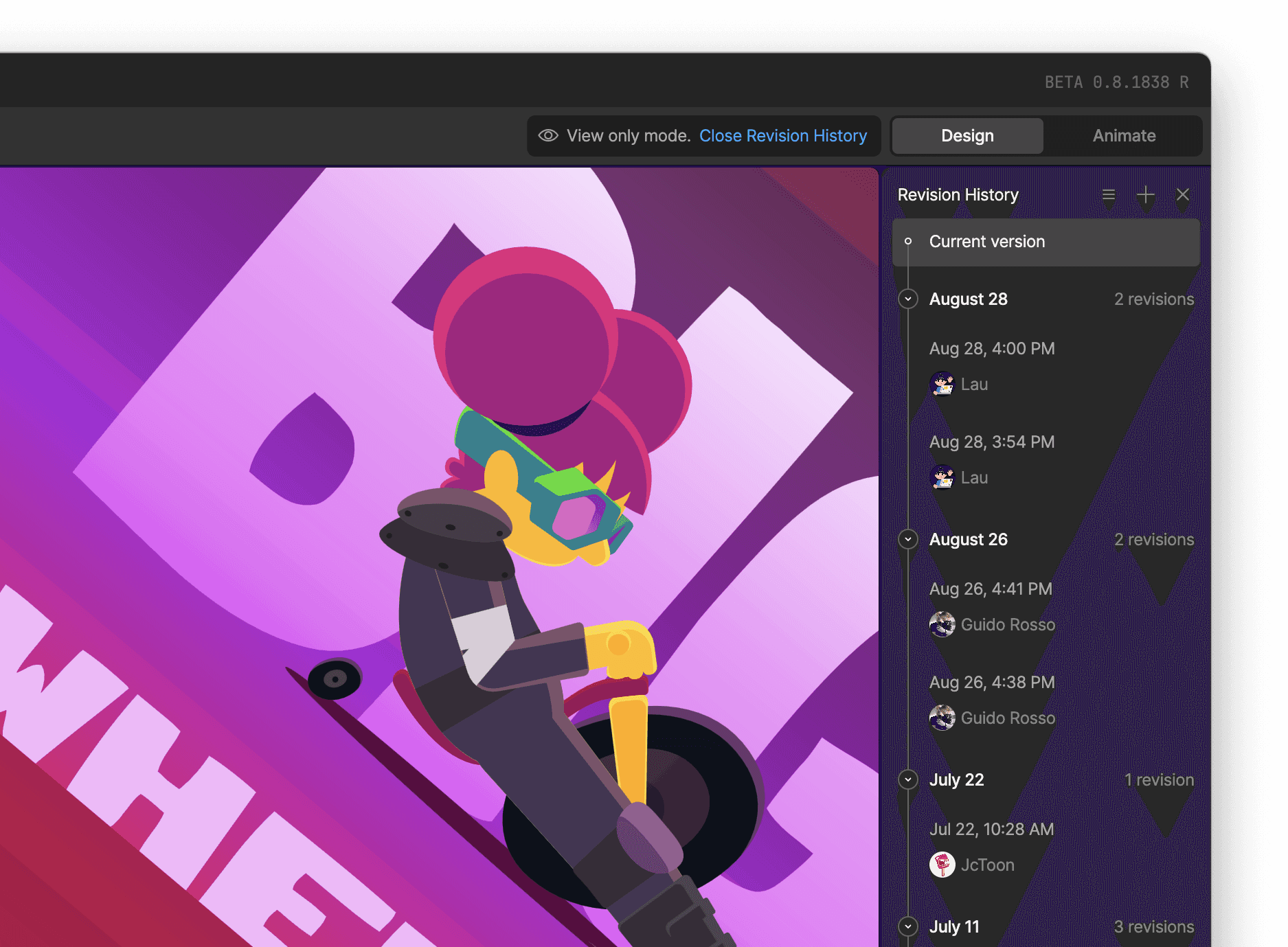Add a new revision with plus icon
The height and width of the screenshot is (947, 1288).
coord(1145,195)
